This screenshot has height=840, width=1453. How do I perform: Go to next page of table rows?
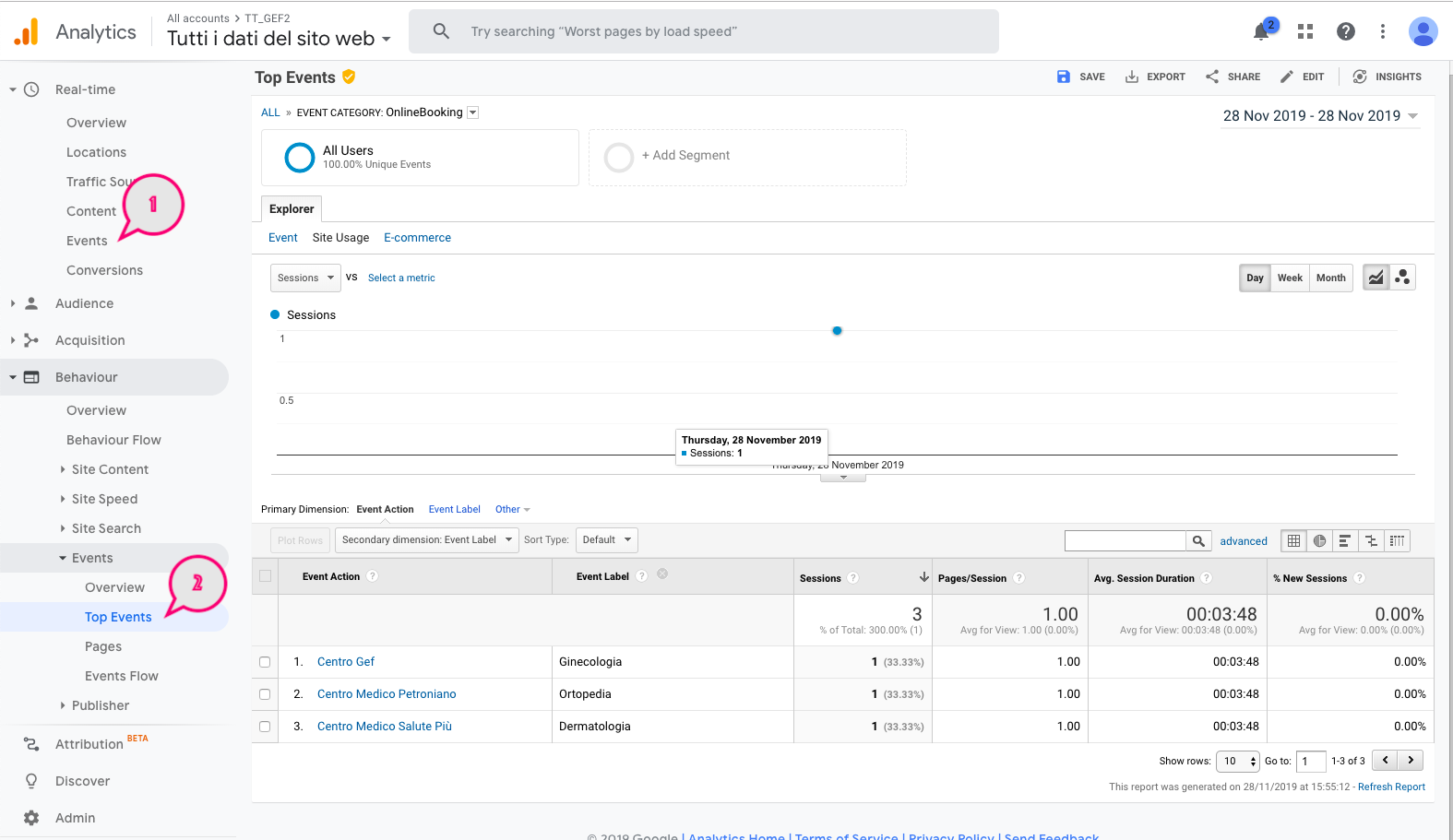[x=1411, y=761]
